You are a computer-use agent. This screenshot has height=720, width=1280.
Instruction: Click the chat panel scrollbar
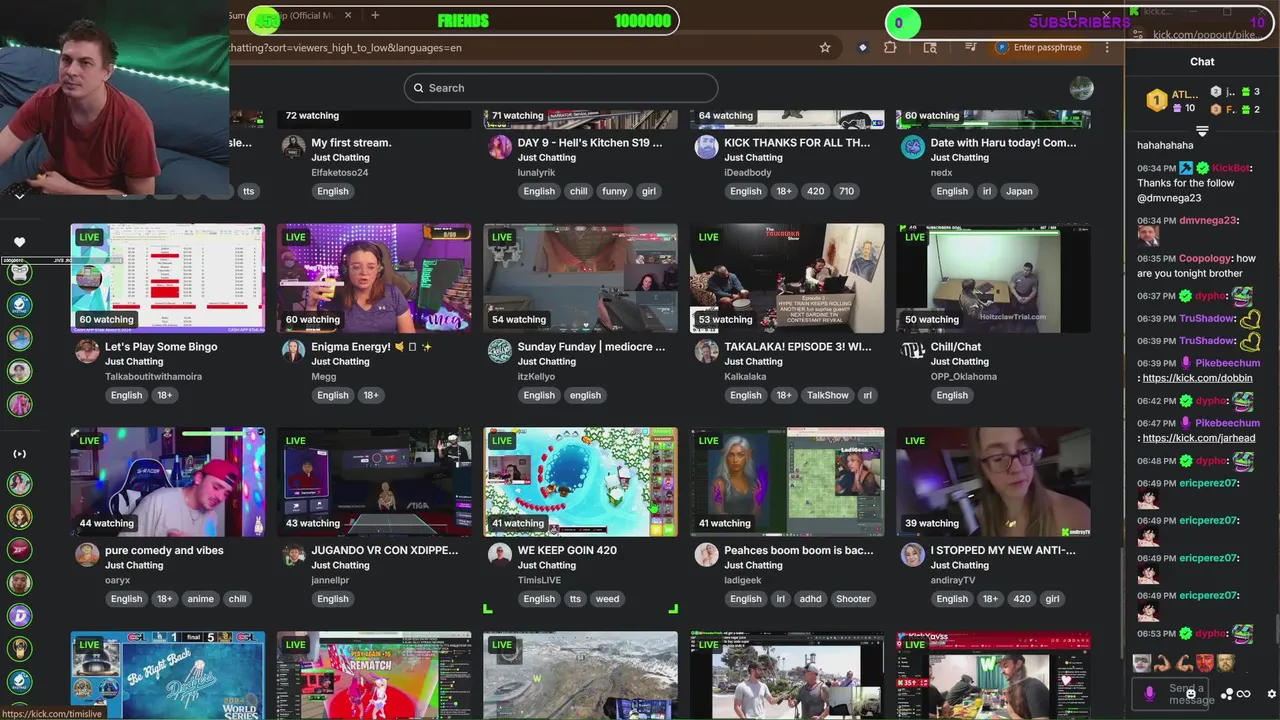(x=1276, y=629)
